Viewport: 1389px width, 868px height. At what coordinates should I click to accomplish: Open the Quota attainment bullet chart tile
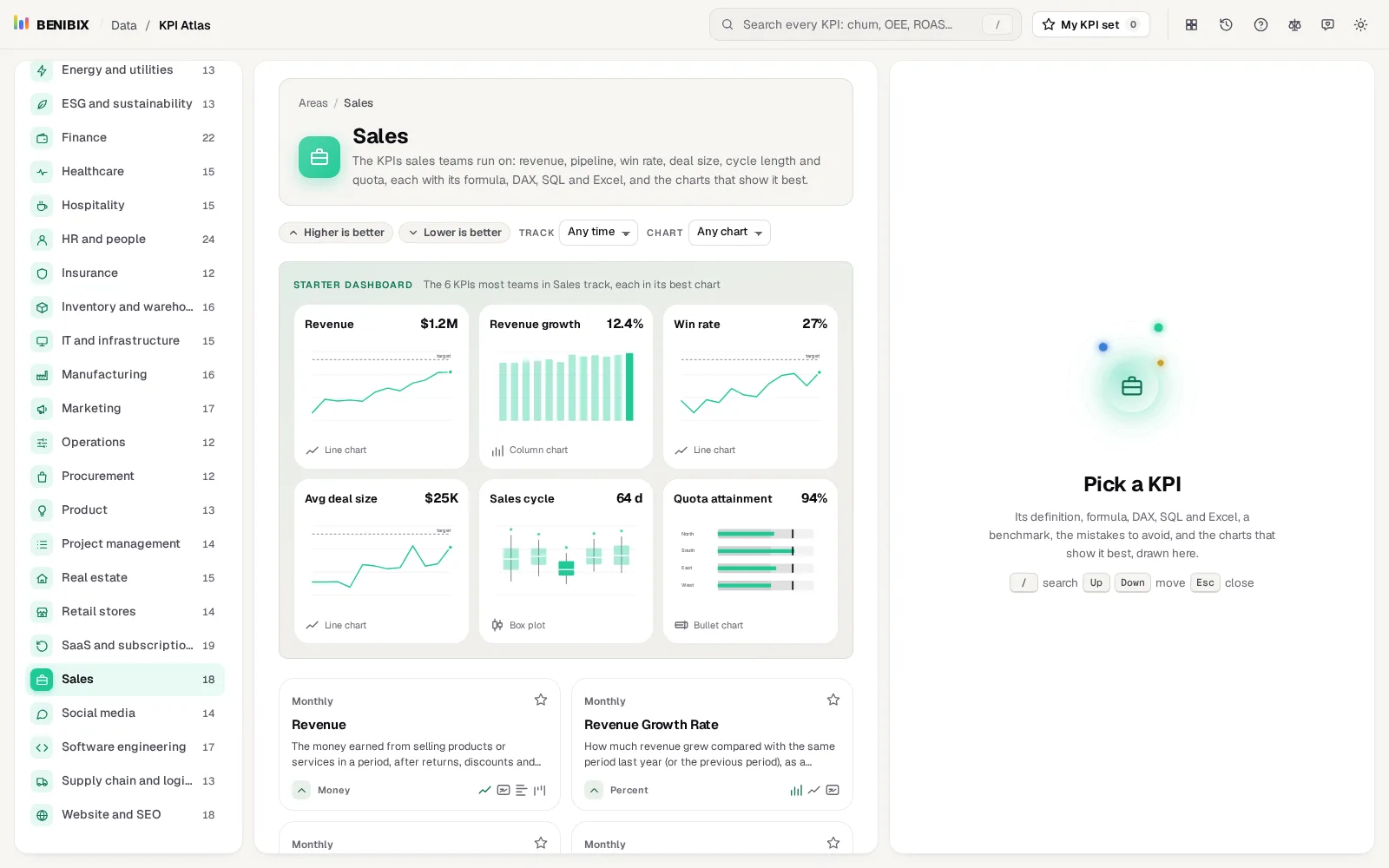coord(750,562)
